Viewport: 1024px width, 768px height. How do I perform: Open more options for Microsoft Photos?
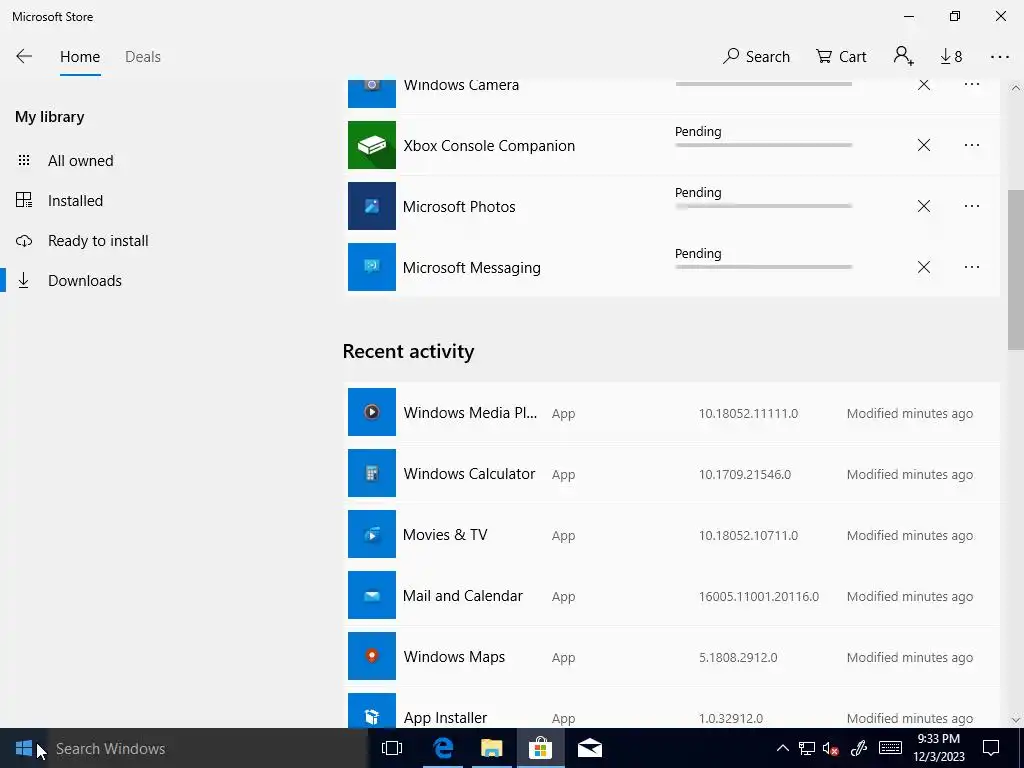click(972, 206)
